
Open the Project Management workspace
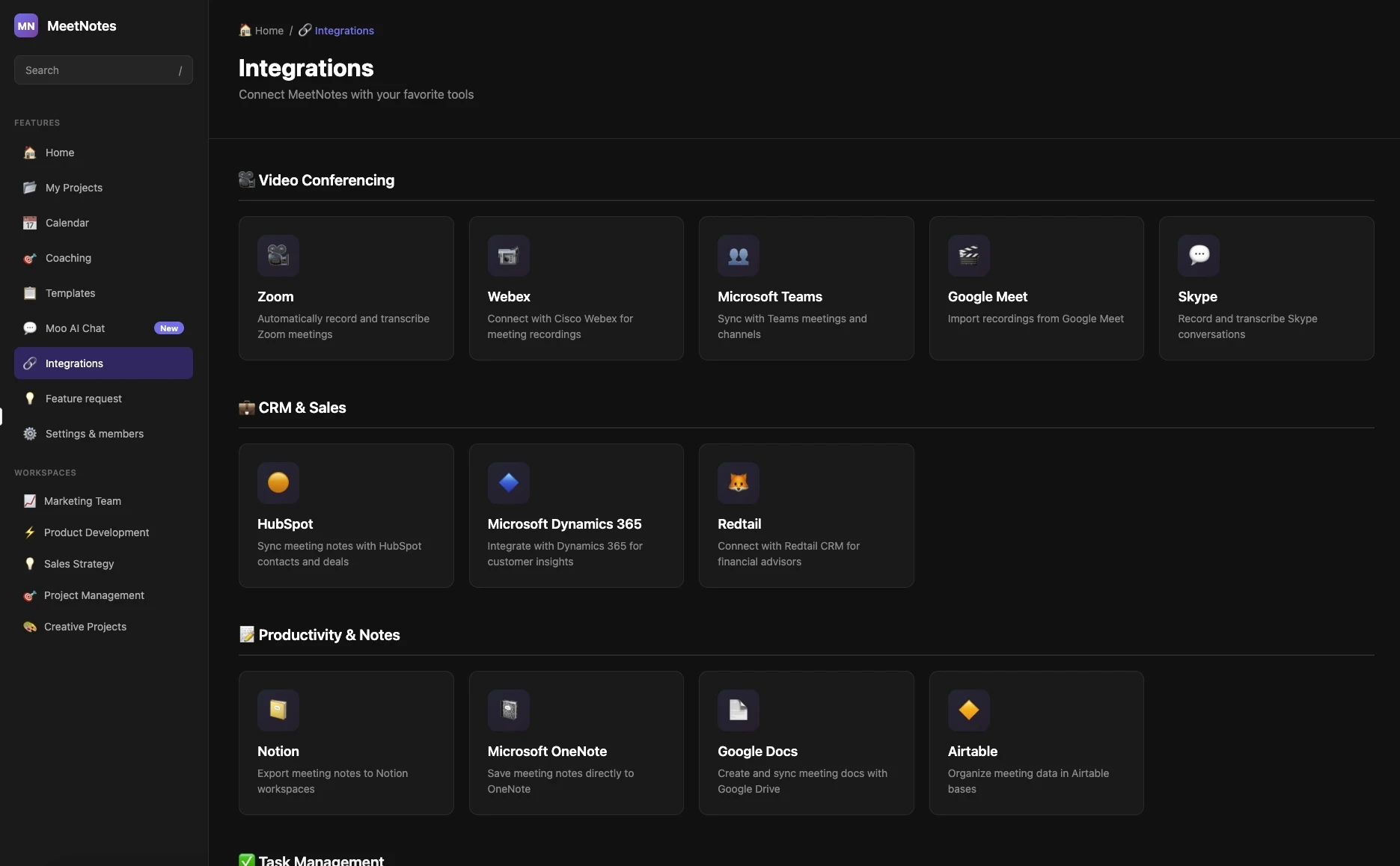[103, 595]
